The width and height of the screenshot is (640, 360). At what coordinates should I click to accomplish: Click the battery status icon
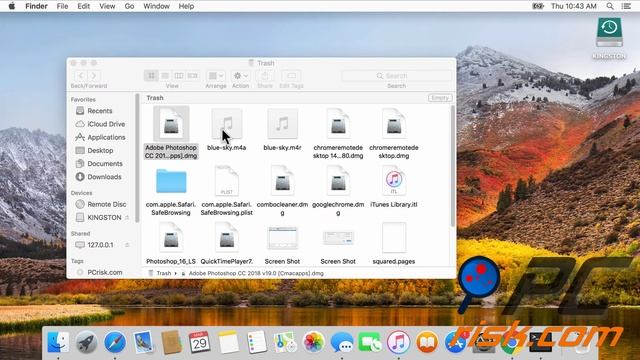click(538, 6)
